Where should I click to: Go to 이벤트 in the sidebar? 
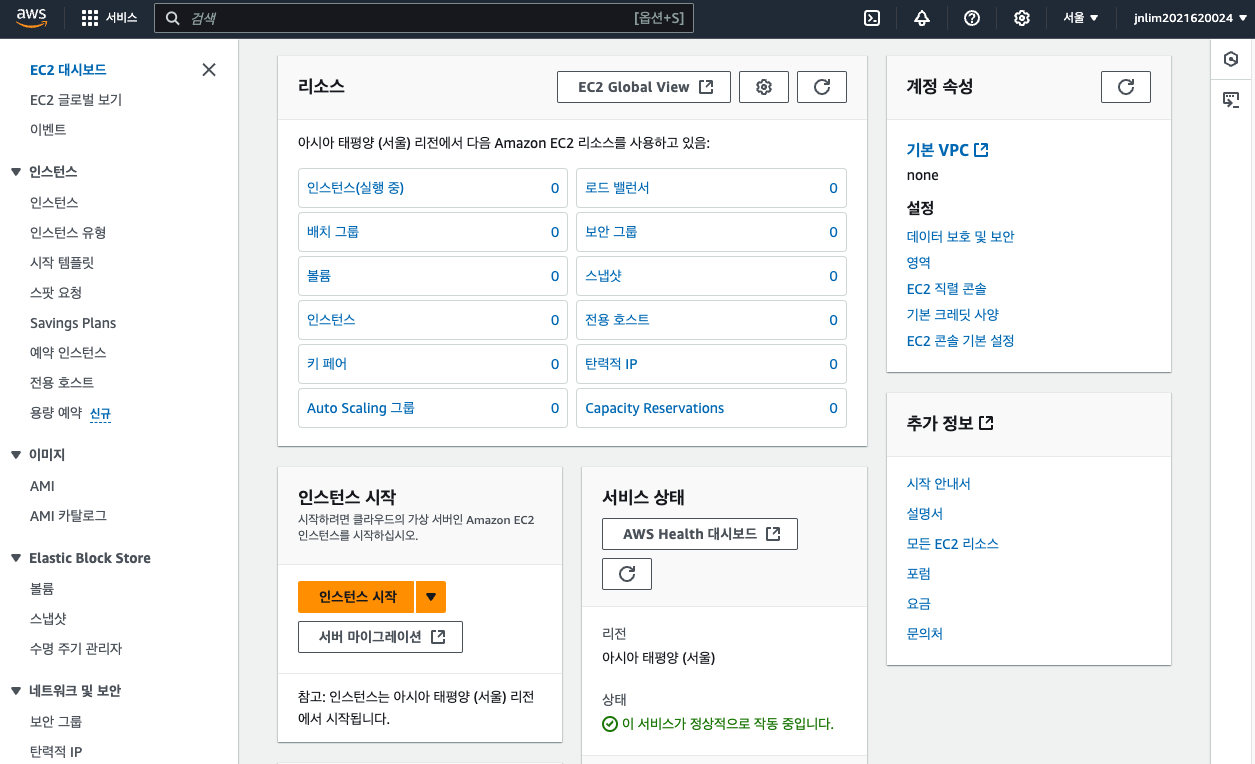pyautogui.click(x=48, y=130)
